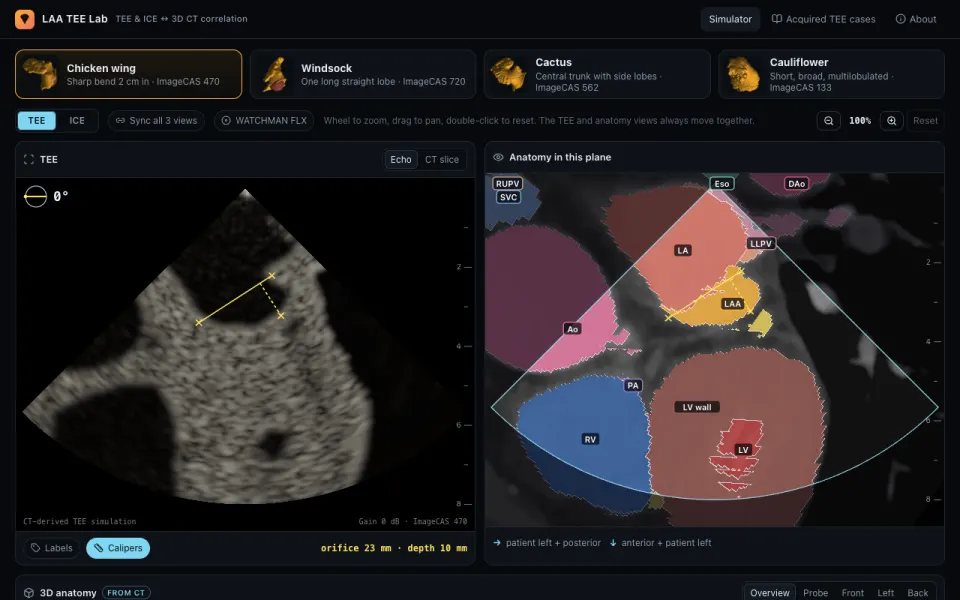
Task: Select the Back 3D view tab
Action: click(917, 593)
